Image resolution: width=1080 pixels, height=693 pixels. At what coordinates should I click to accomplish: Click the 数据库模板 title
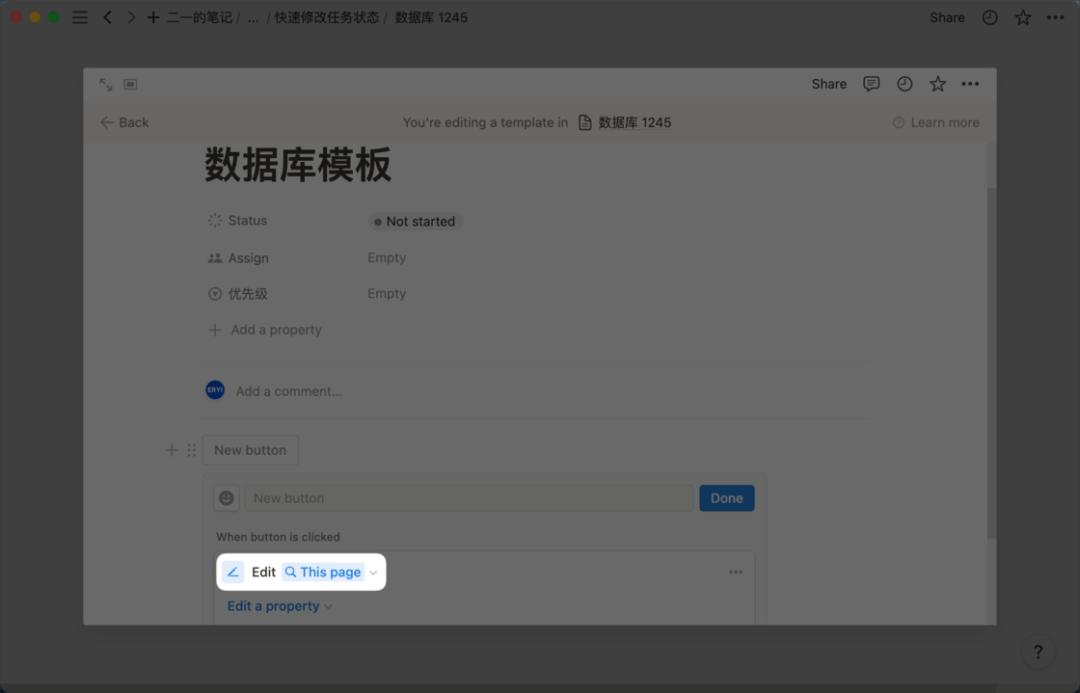[298, 165]
